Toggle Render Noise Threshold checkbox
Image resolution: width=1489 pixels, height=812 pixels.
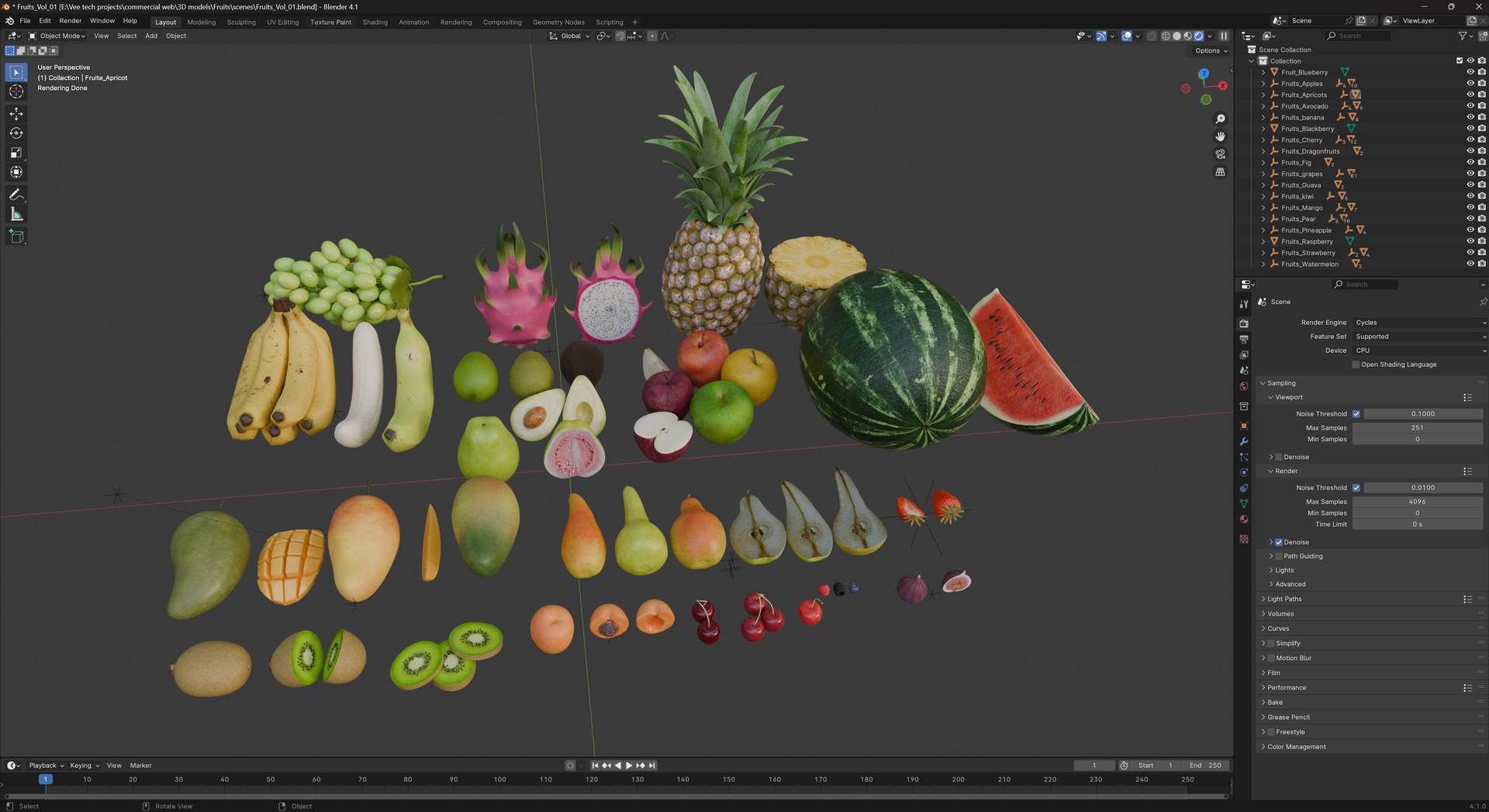click(1356, 488)
